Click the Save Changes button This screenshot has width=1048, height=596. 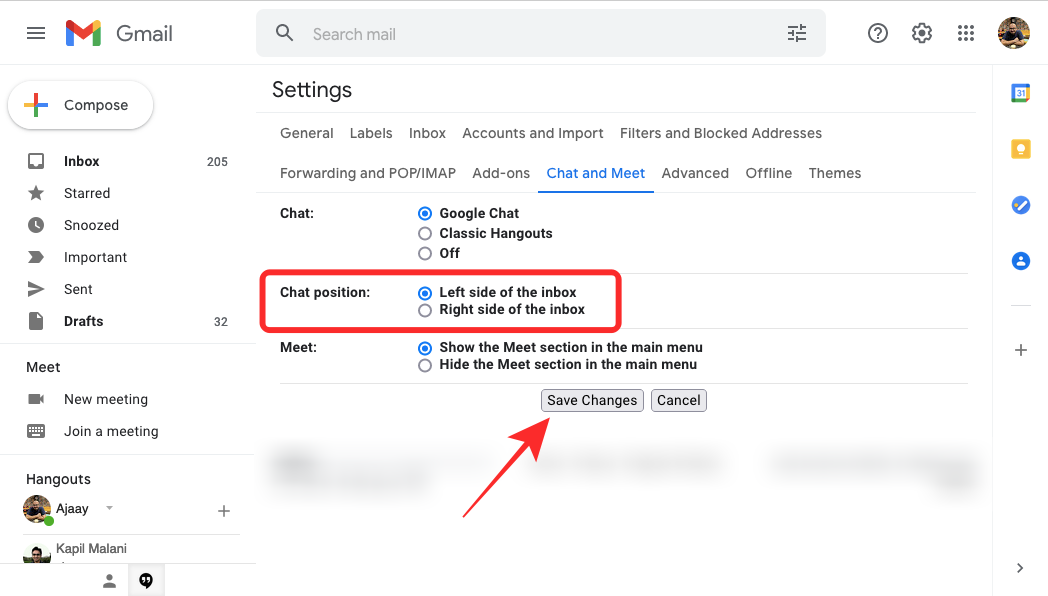tap(592, 400)
